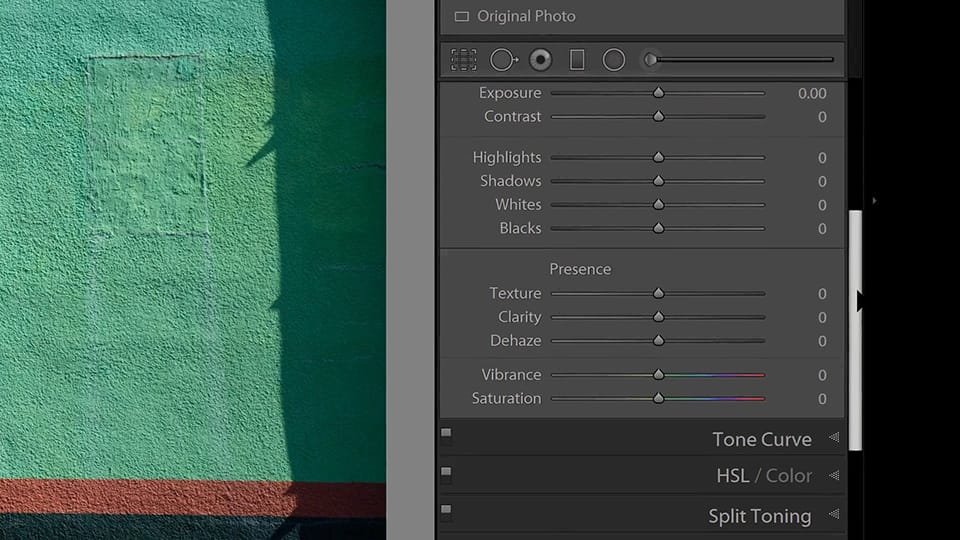Click the Blacks slider handle

coord(658,228)
